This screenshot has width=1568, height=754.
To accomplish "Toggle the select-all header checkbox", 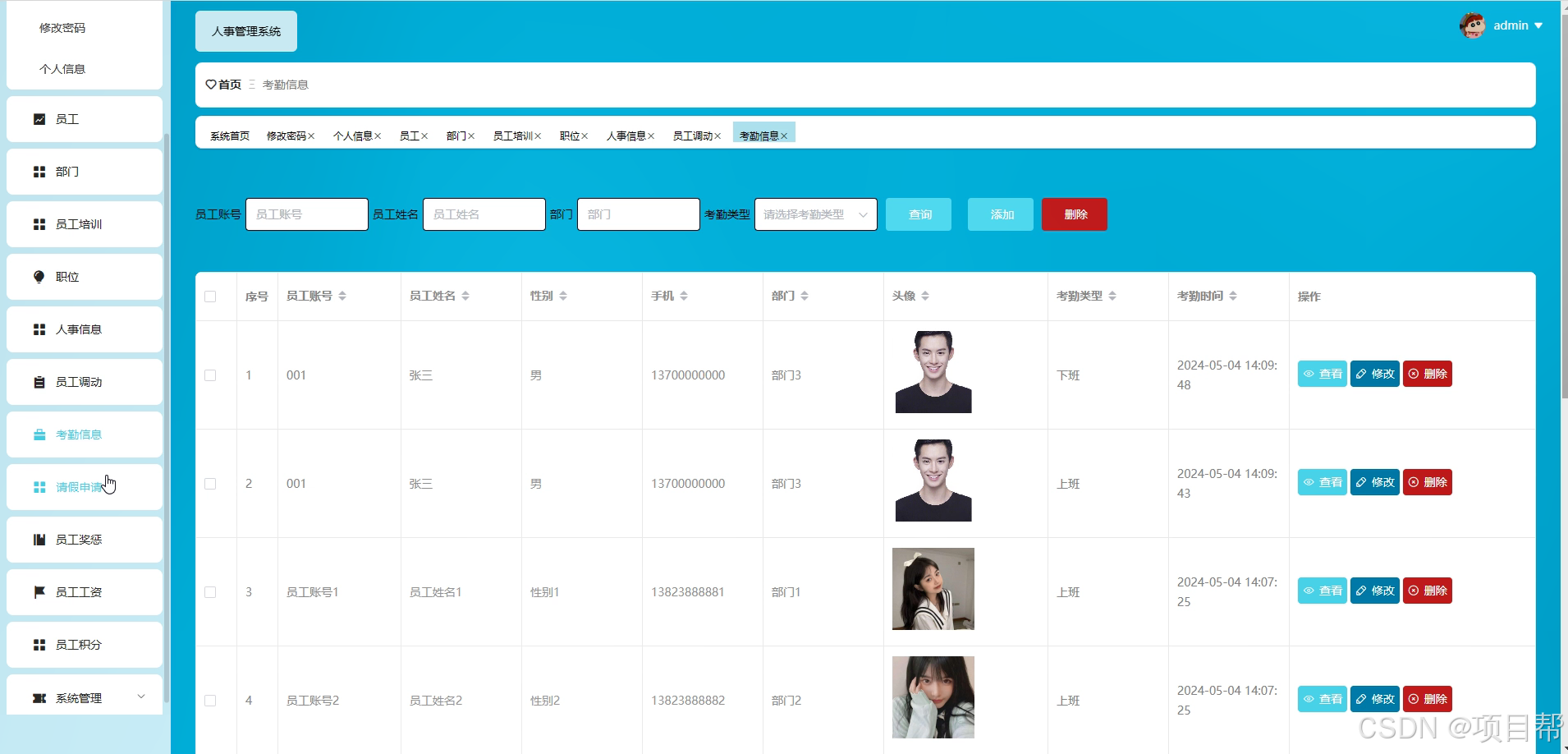I will 210,297.
